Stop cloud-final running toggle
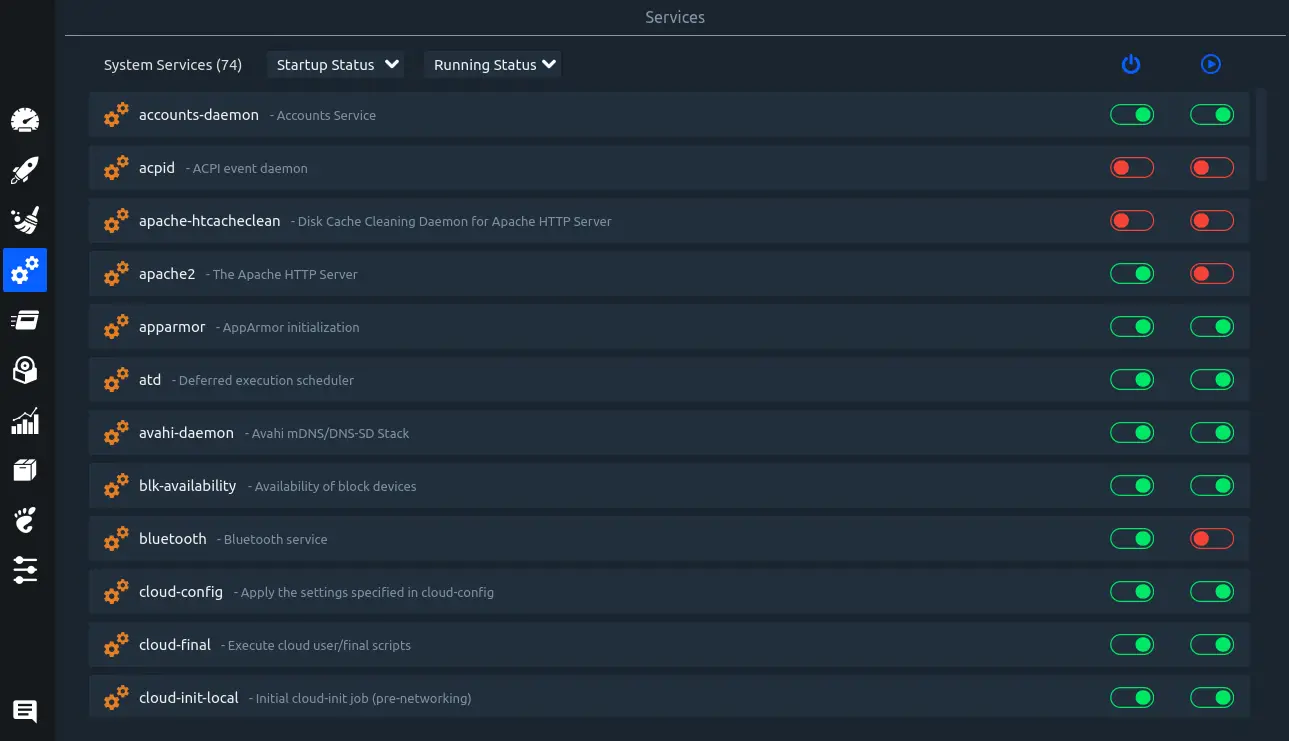The width and height of the screenshot is (1289, 741). click(1212, 645)
